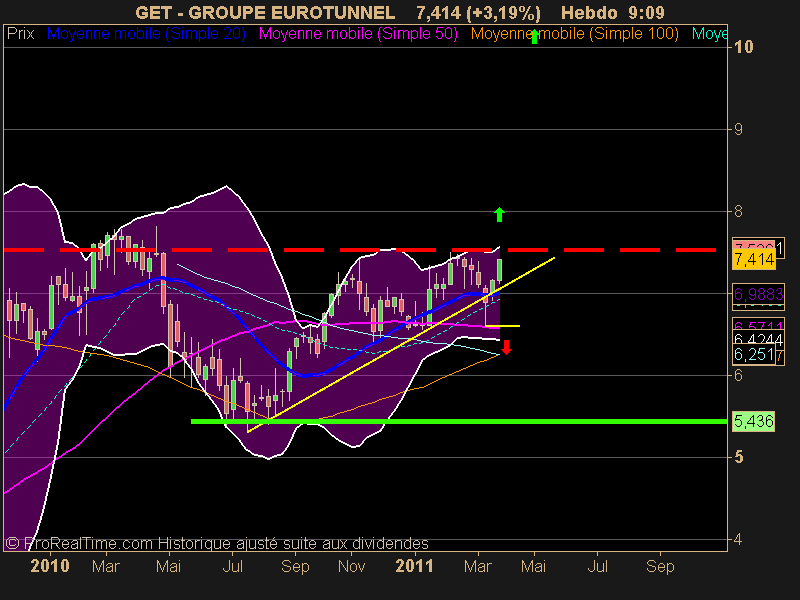The height and width of the screenshot is (600, 800).
Task: Click the cyan 6,251 price tag
Action: (x=754, y=355)
